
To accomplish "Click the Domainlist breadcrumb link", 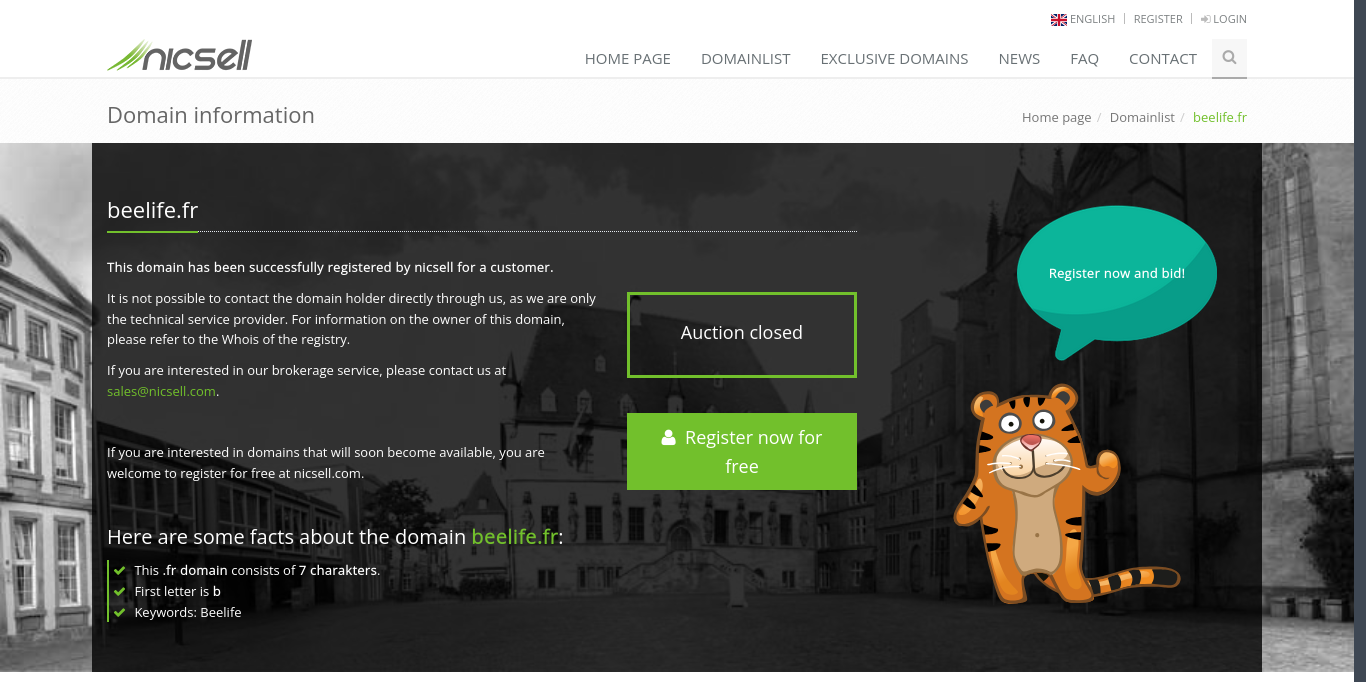I will click(1142, 117).
